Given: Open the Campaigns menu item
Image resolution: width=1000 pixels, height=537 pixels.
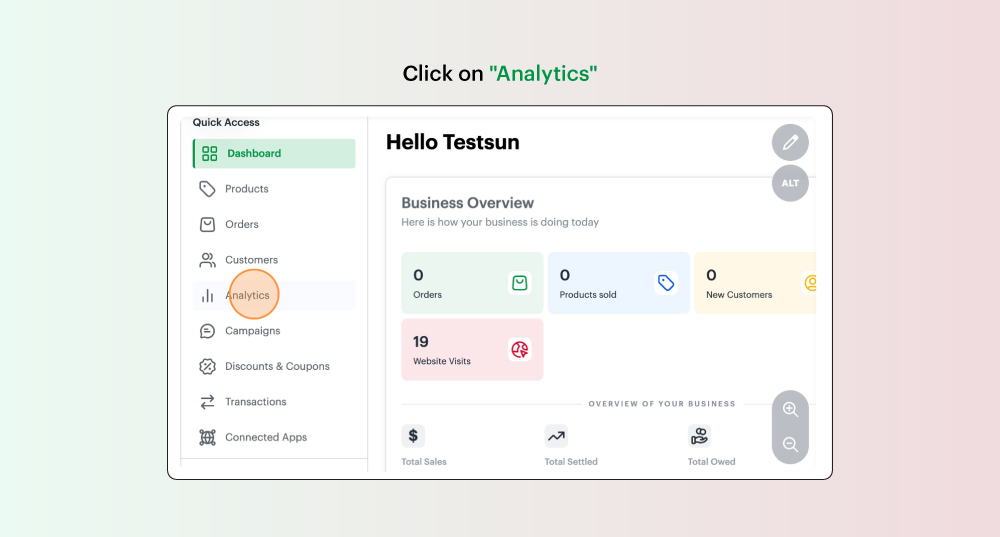Looking at the screenshot, I should point(274,331).
